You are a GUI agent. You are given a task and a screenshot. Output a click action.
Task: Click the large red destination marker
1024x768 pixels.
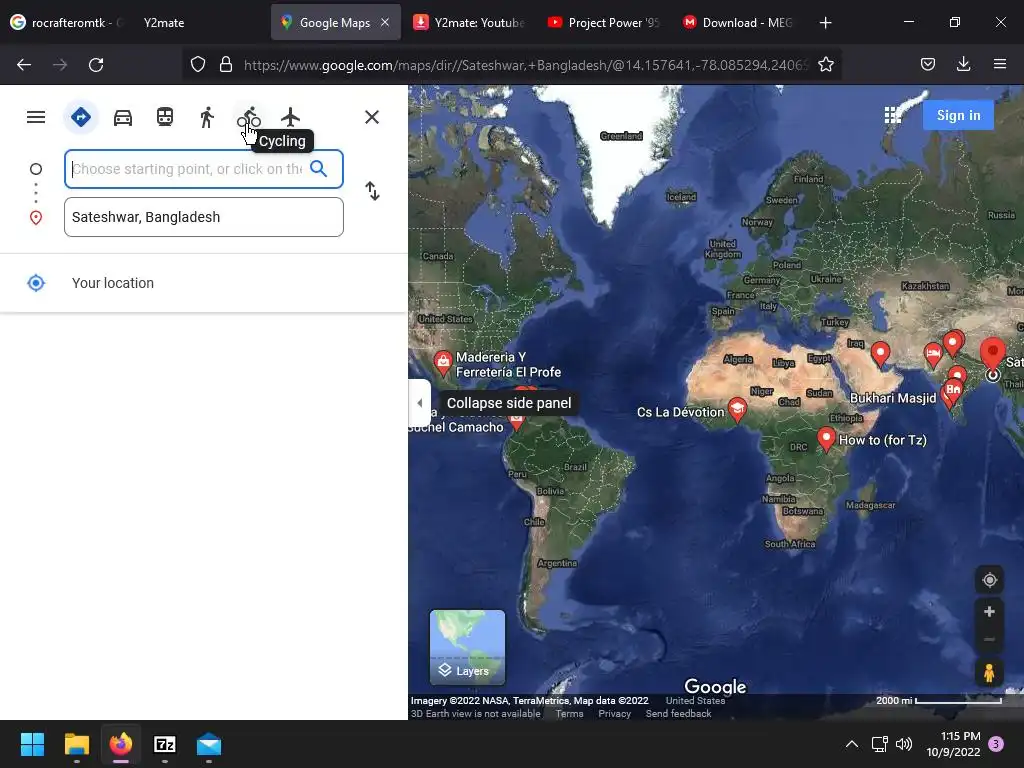coord(993,355)
